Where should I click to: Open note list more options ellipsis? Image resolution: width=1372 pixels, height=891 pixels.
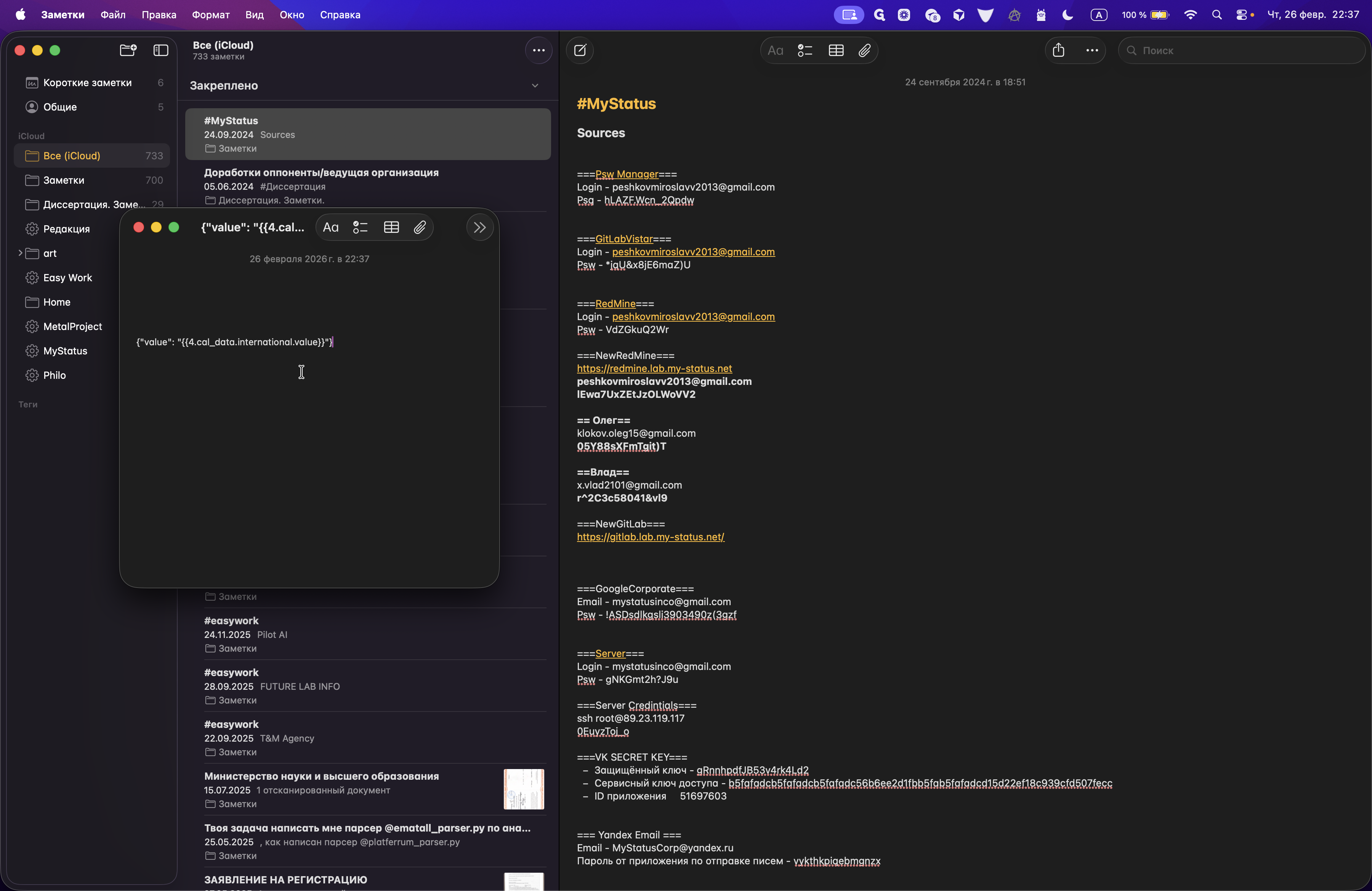539,50
